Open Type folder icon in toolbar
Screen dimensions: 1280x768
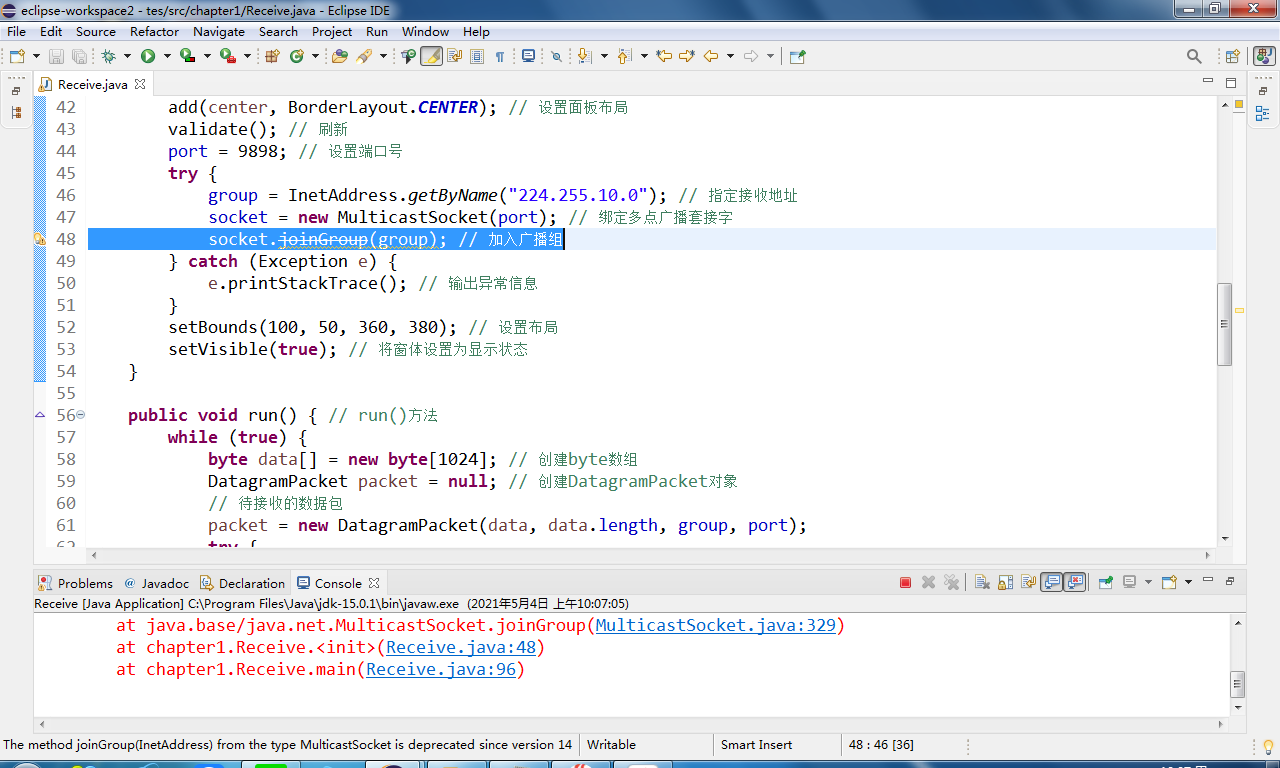click(340, 56)
